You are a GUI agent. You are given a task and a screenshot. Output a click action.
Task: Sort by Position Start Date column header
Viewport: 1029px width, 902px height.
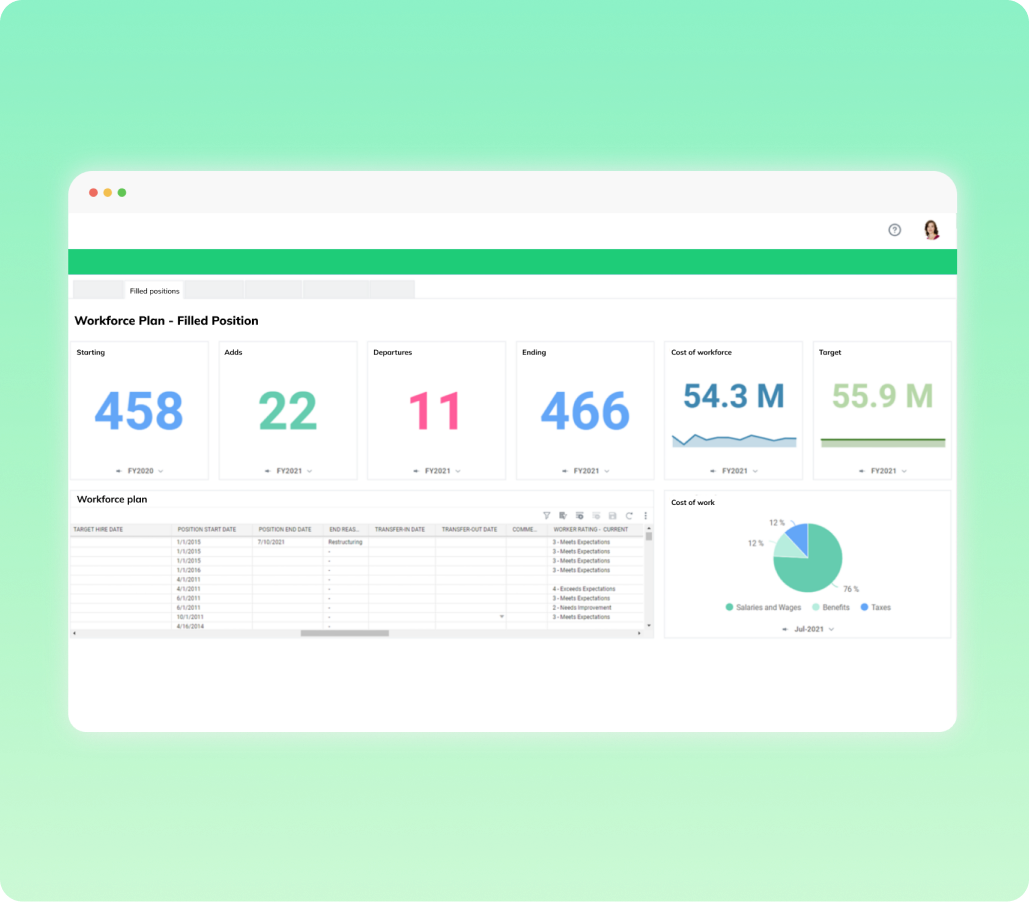pos(207,529)
